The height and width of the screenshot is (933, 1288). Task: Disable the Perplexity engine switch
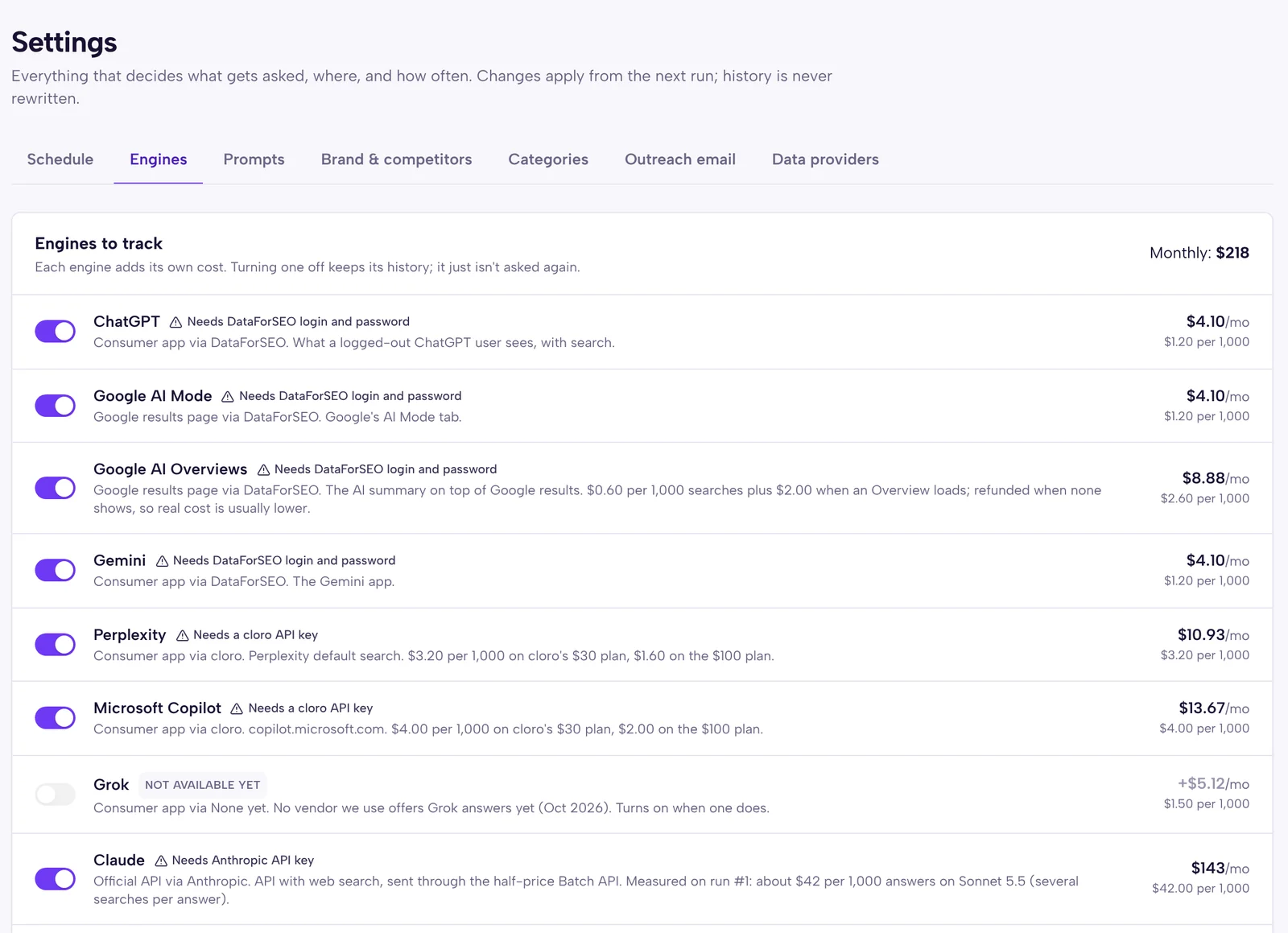[55, 644]
